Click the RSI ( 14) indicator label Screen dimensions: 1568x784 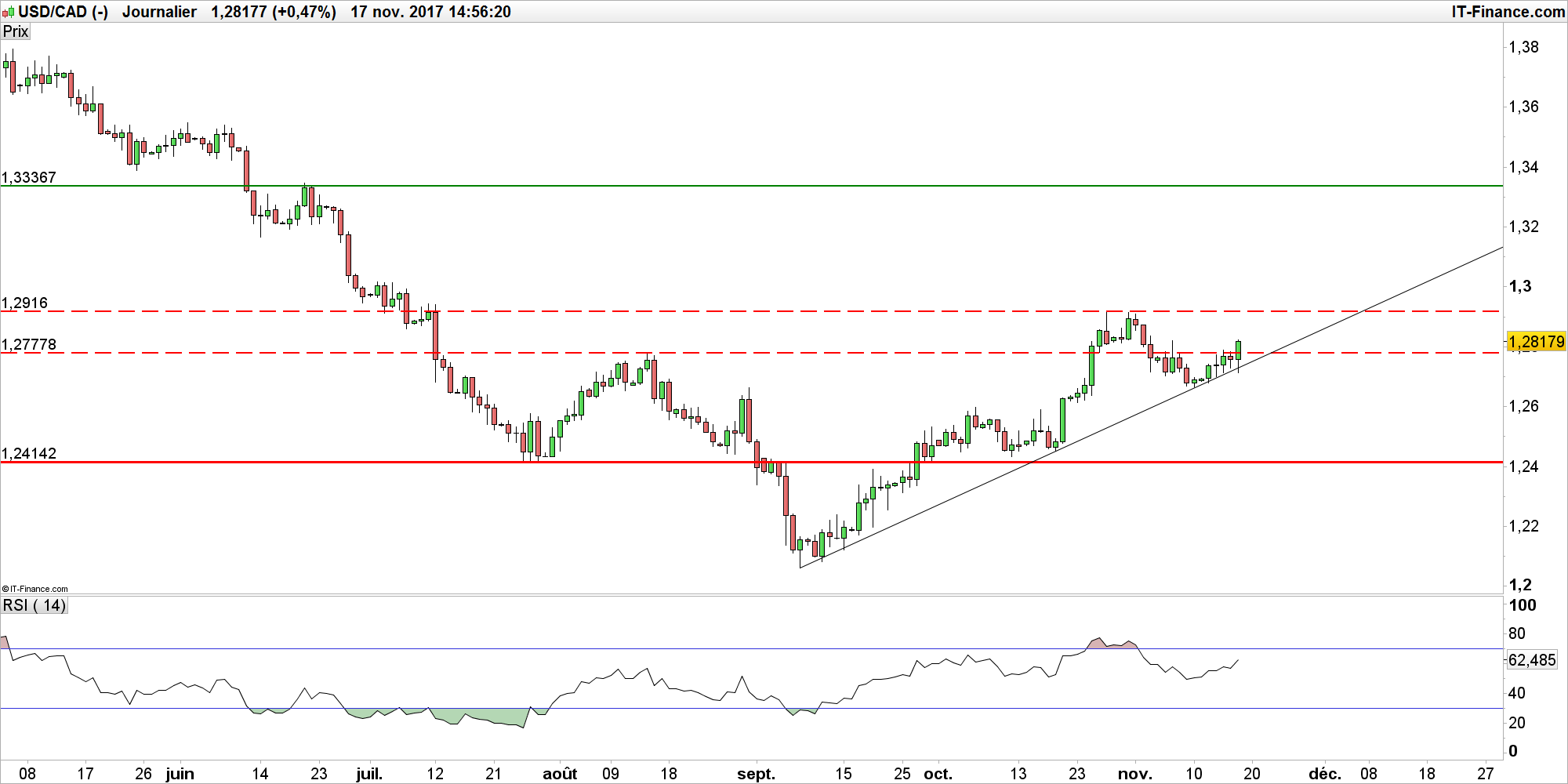point(34,605)
